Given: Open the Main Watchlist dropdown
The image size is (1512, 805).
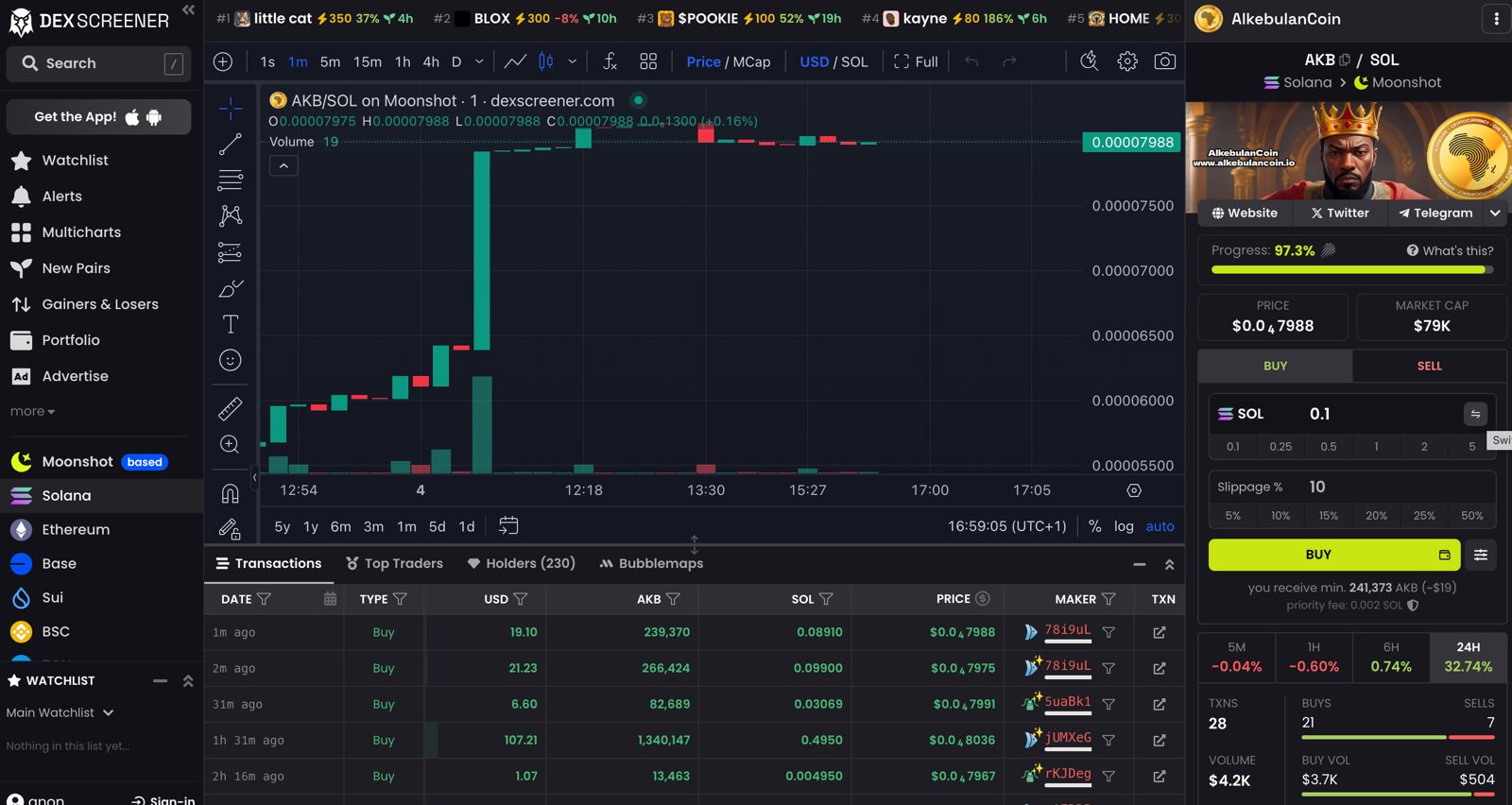Looking at the screenshot, I should 60,712.
